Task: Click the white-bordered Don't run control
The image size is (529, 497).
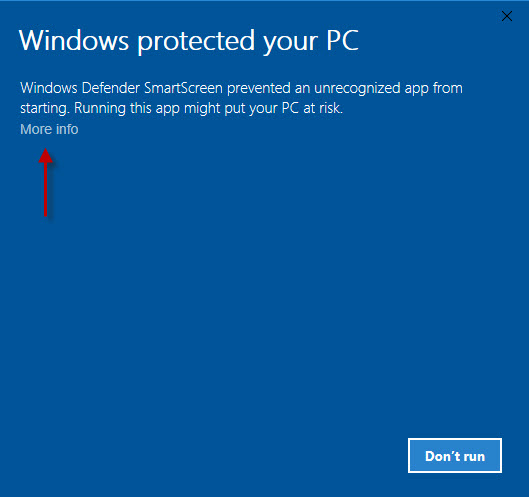Action: [x=455, y=455]
